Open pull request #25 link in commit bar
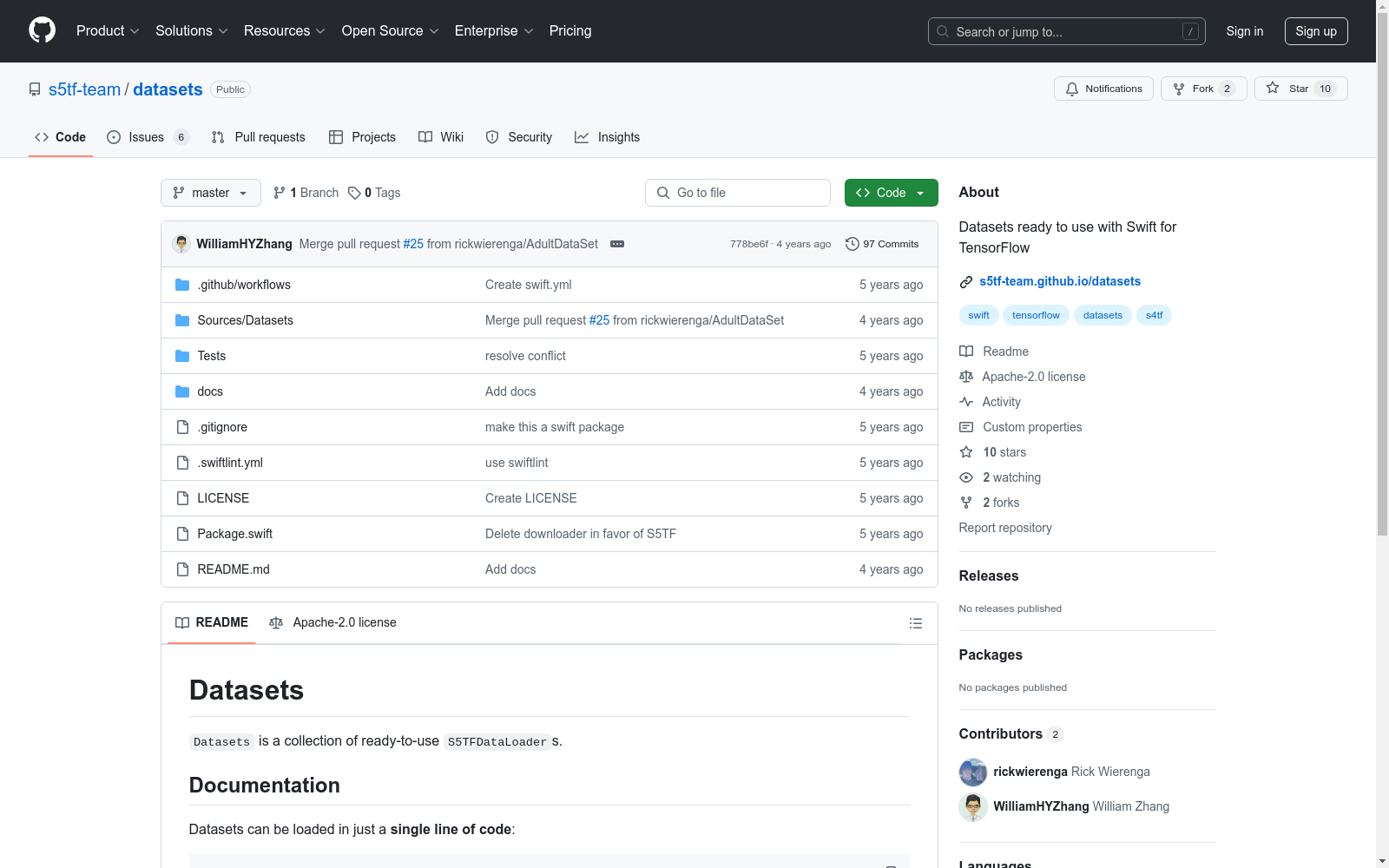The width and height of the screenshot is (1389, 868). coord(413,244)
